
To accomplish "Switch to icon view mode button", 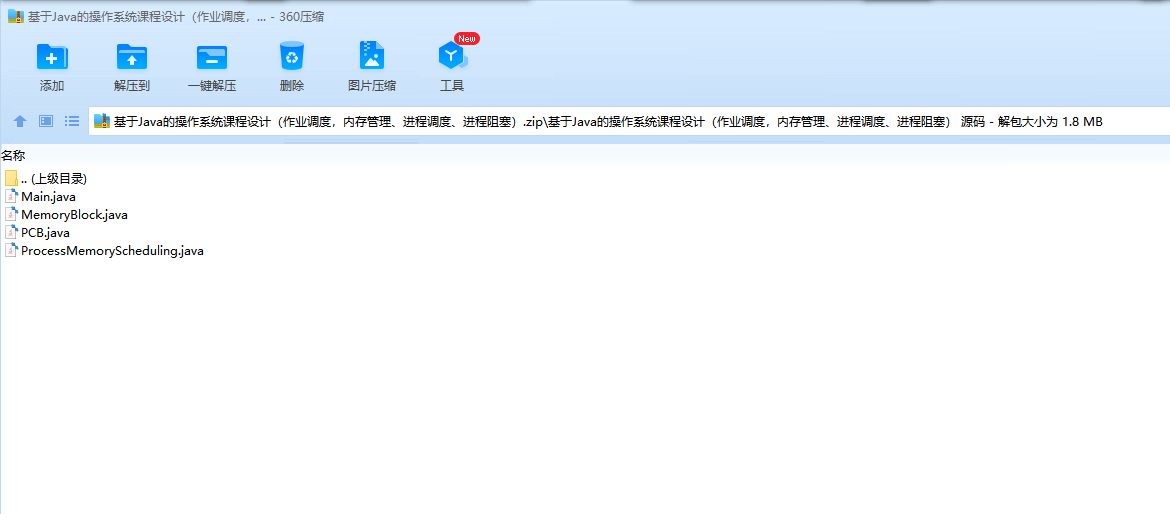I will click(46, 121).
